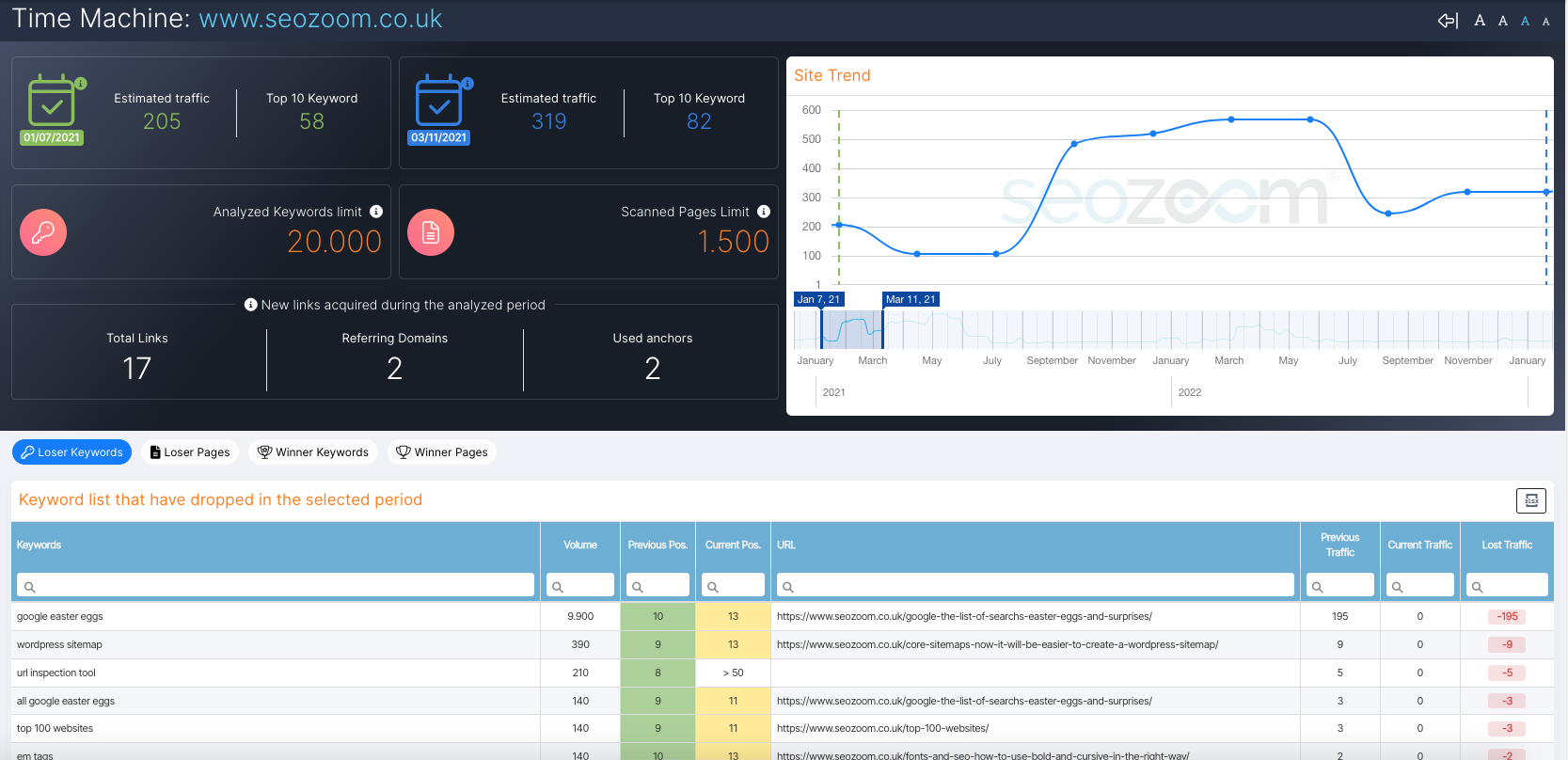Sort by Current Pos. column header
This screenshot has height=760, width=1568.
click(733, 546)
